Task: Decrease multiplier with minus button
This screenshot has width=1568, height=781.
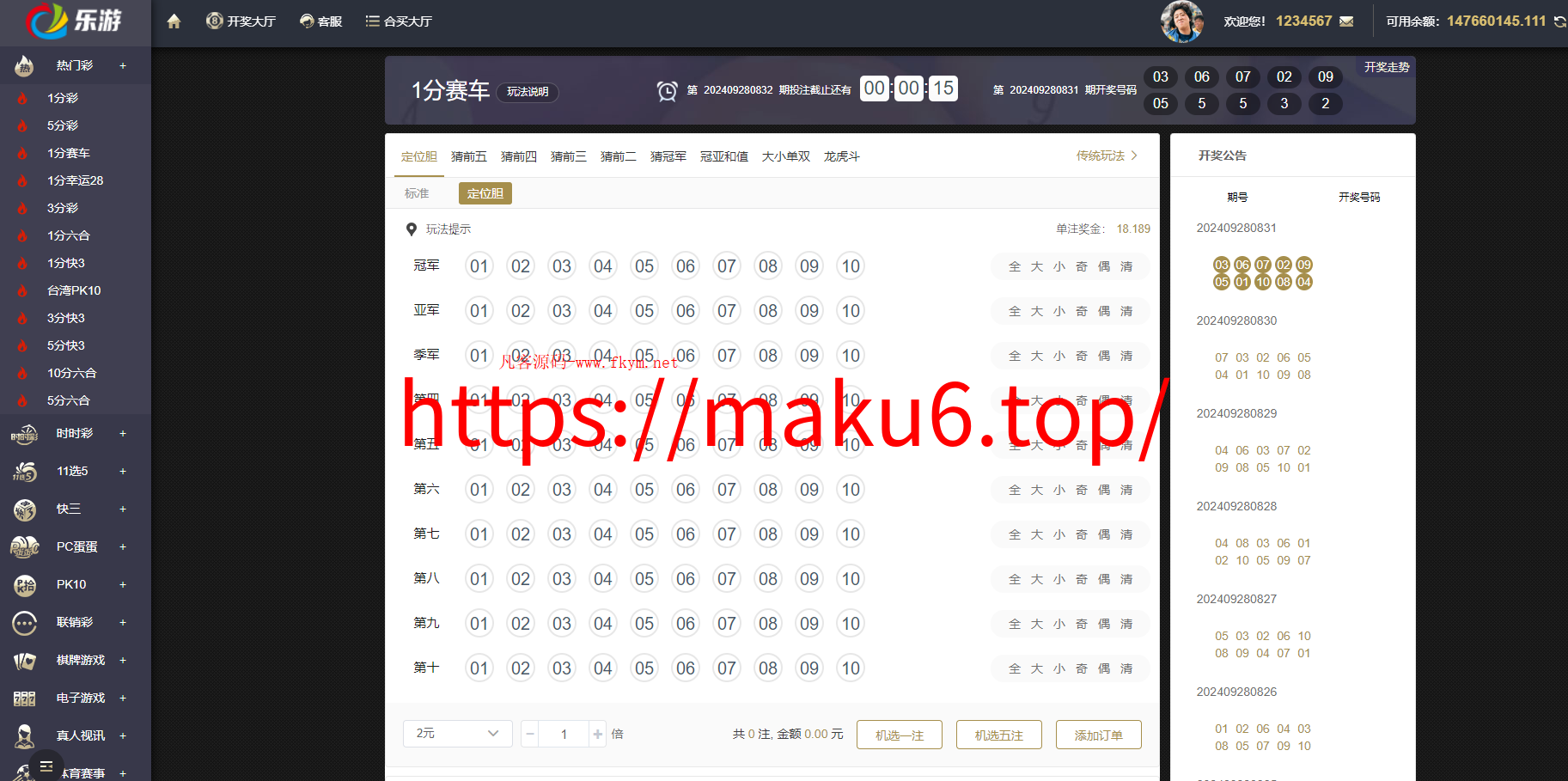Action: [530, 734]
